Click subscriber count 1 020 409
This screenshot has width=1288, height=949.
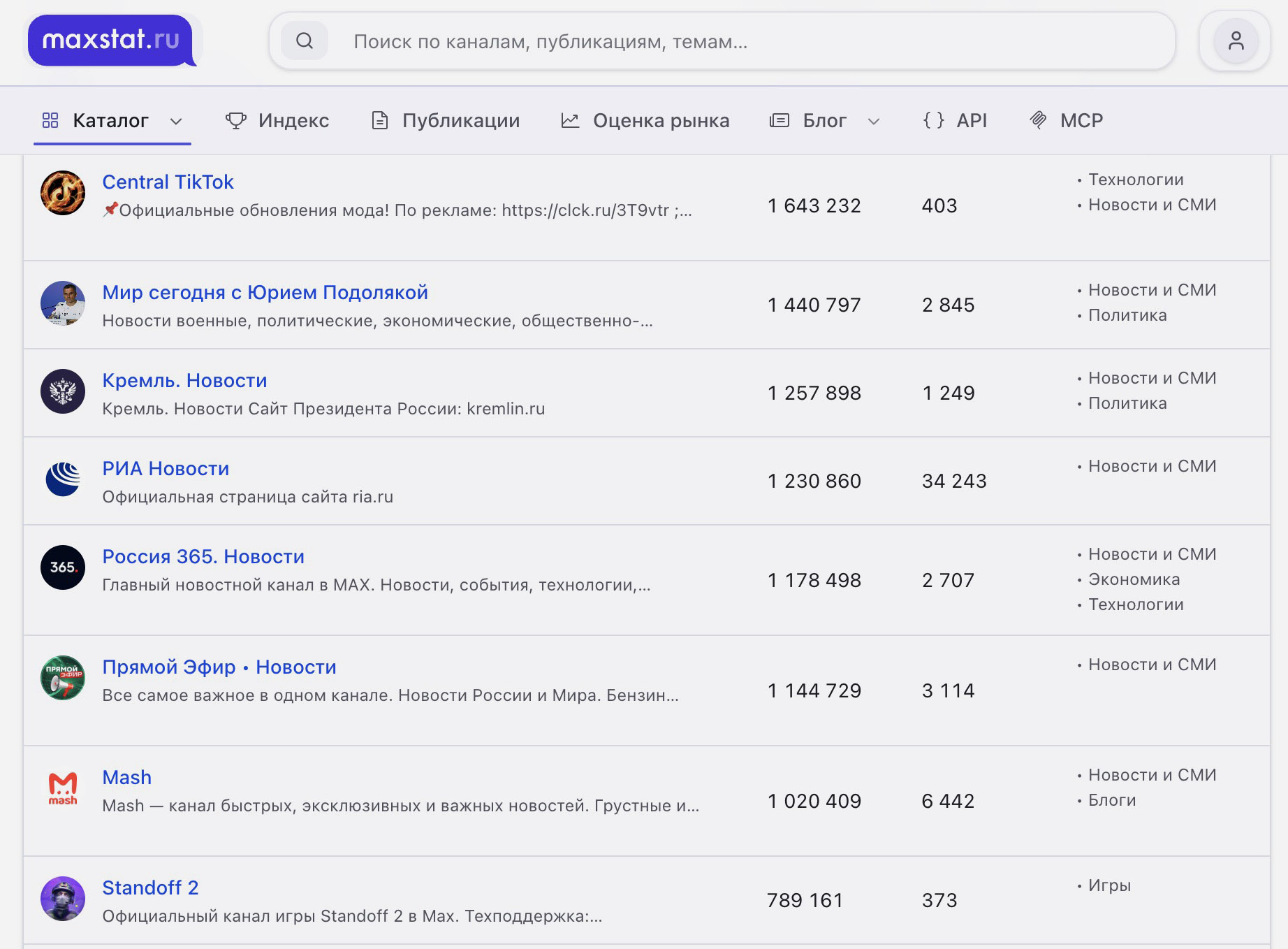pos(814,801)
